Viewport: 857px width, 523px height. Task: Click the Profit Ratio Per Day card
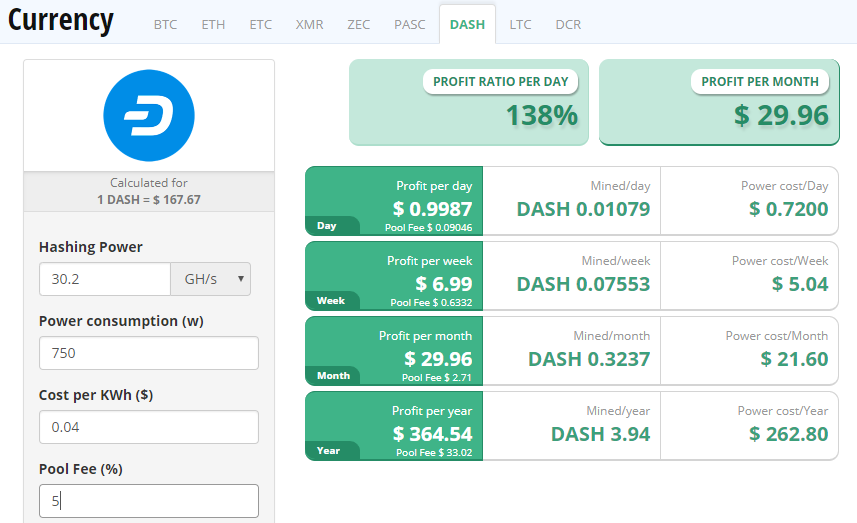(x=469, y=102)
